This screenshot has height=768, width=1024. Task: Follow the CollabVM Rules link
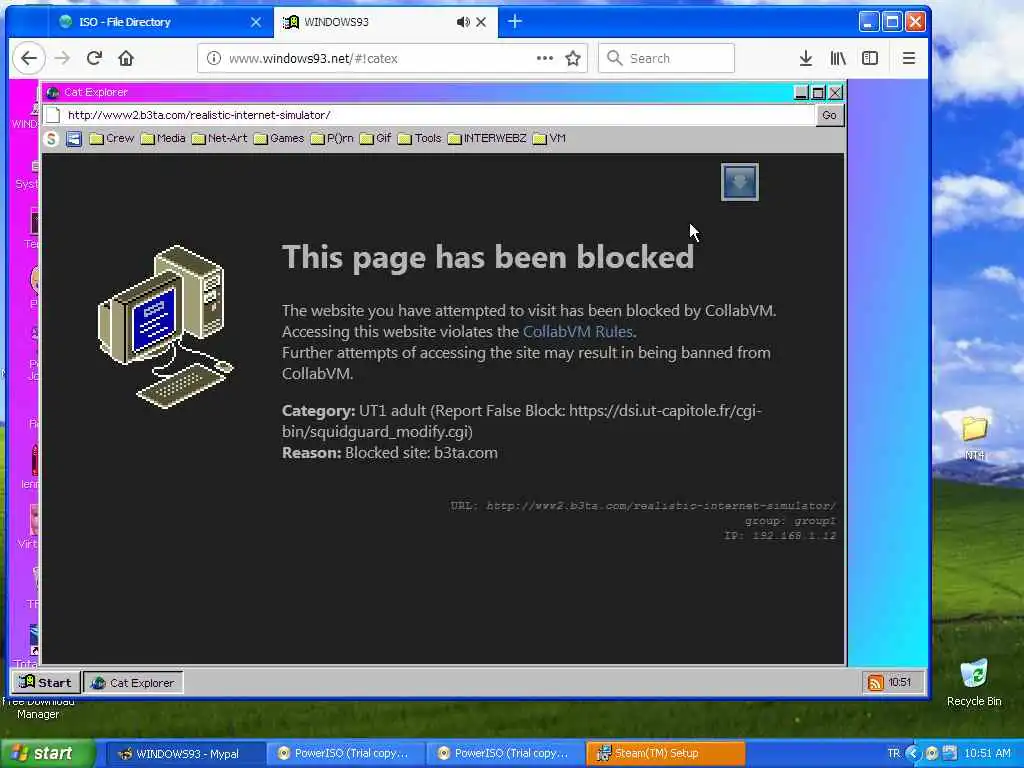point(577,332)
